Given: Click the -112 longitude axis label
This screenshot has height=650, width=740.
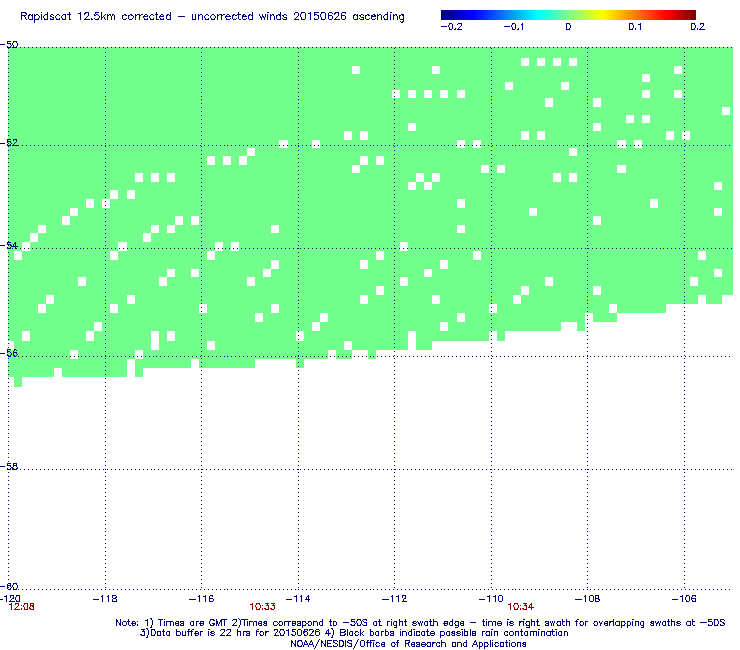Looking at the screenshot, I should point(394,599).
